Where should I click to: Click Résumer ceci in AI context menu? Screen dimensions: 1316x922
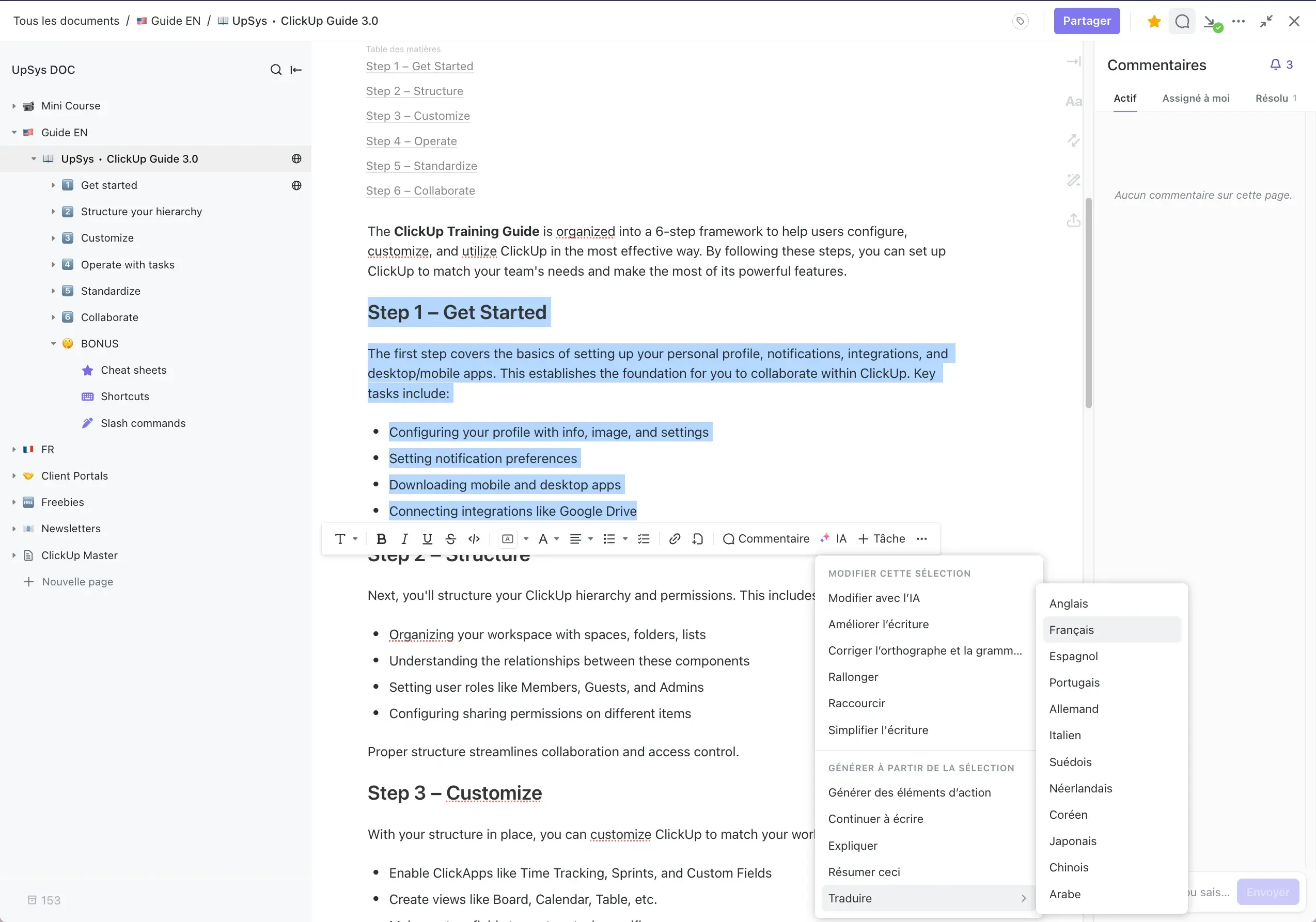point(864,872)
